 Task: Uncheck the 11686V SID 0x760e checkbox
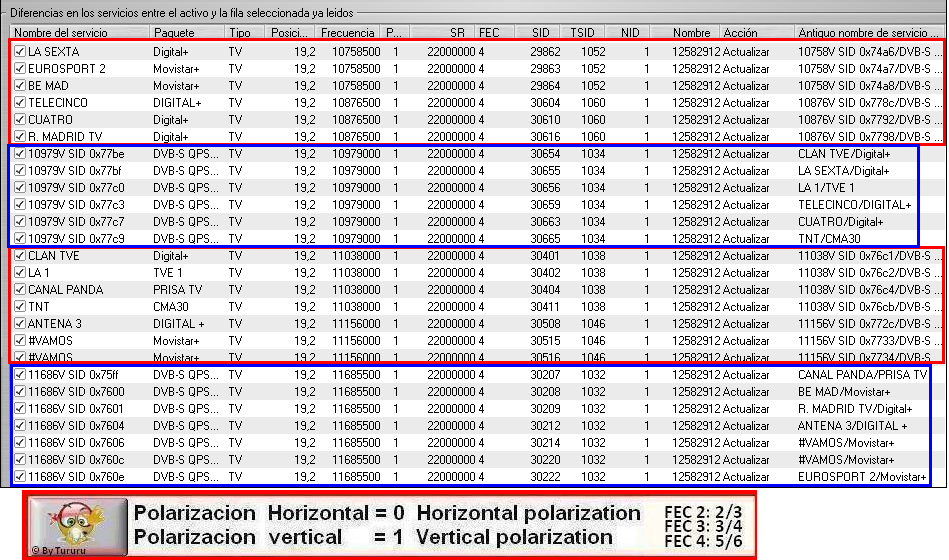20,476
